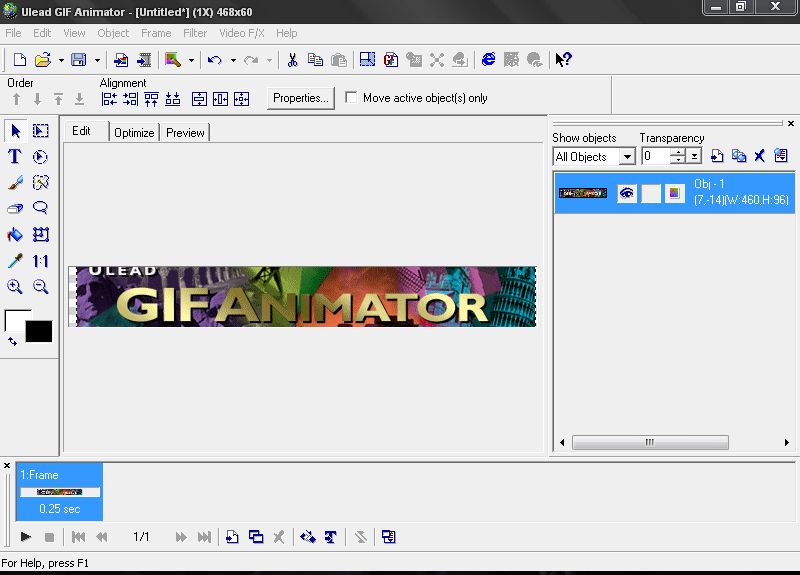Image resolution: width=800 pixels, height=575 pixels.
Task: Select the rectangle selection tool
Action: click(40, 131)
